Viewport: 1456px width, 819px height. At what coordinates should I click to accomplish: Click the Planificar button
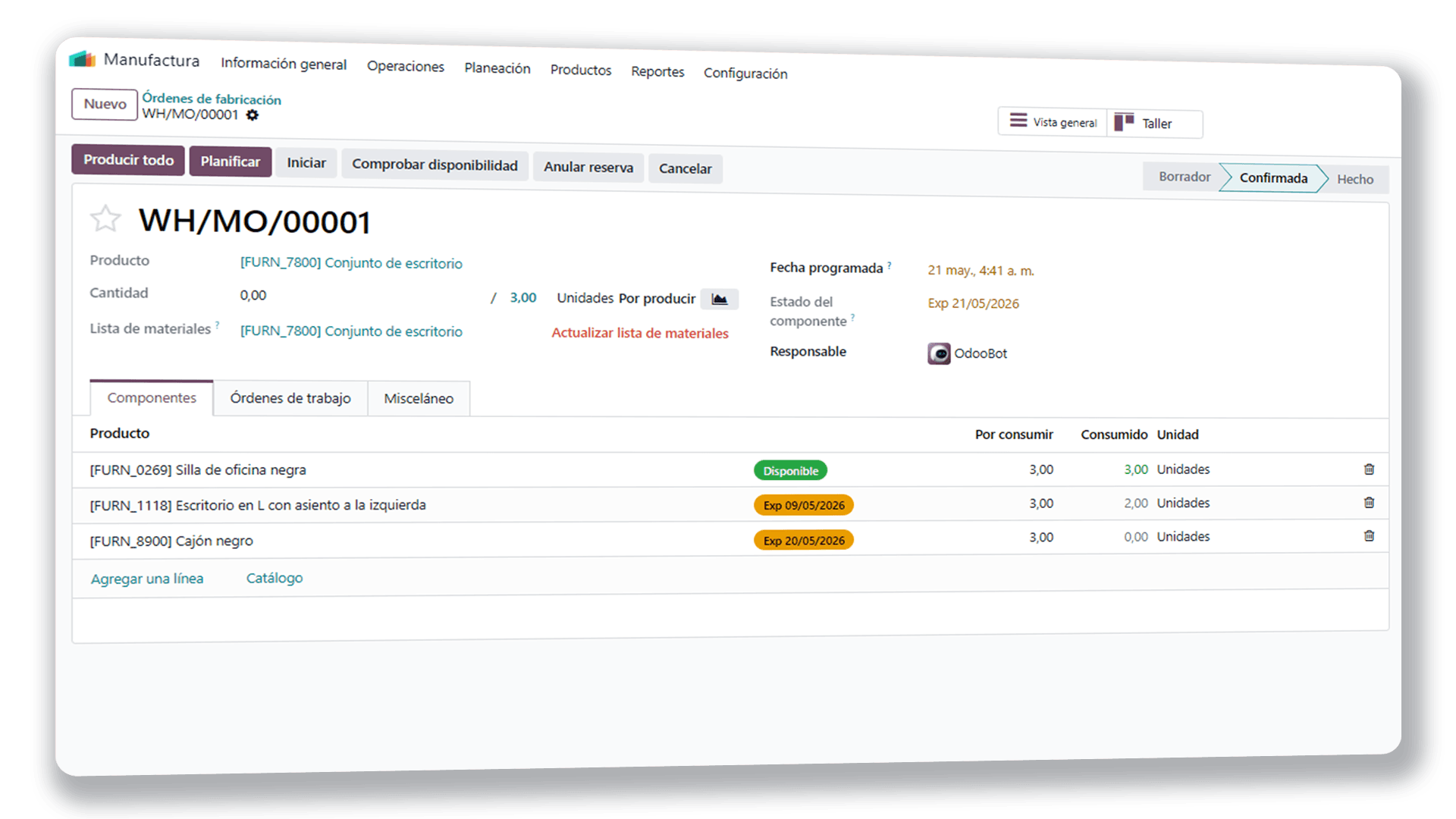coord(231,162)
